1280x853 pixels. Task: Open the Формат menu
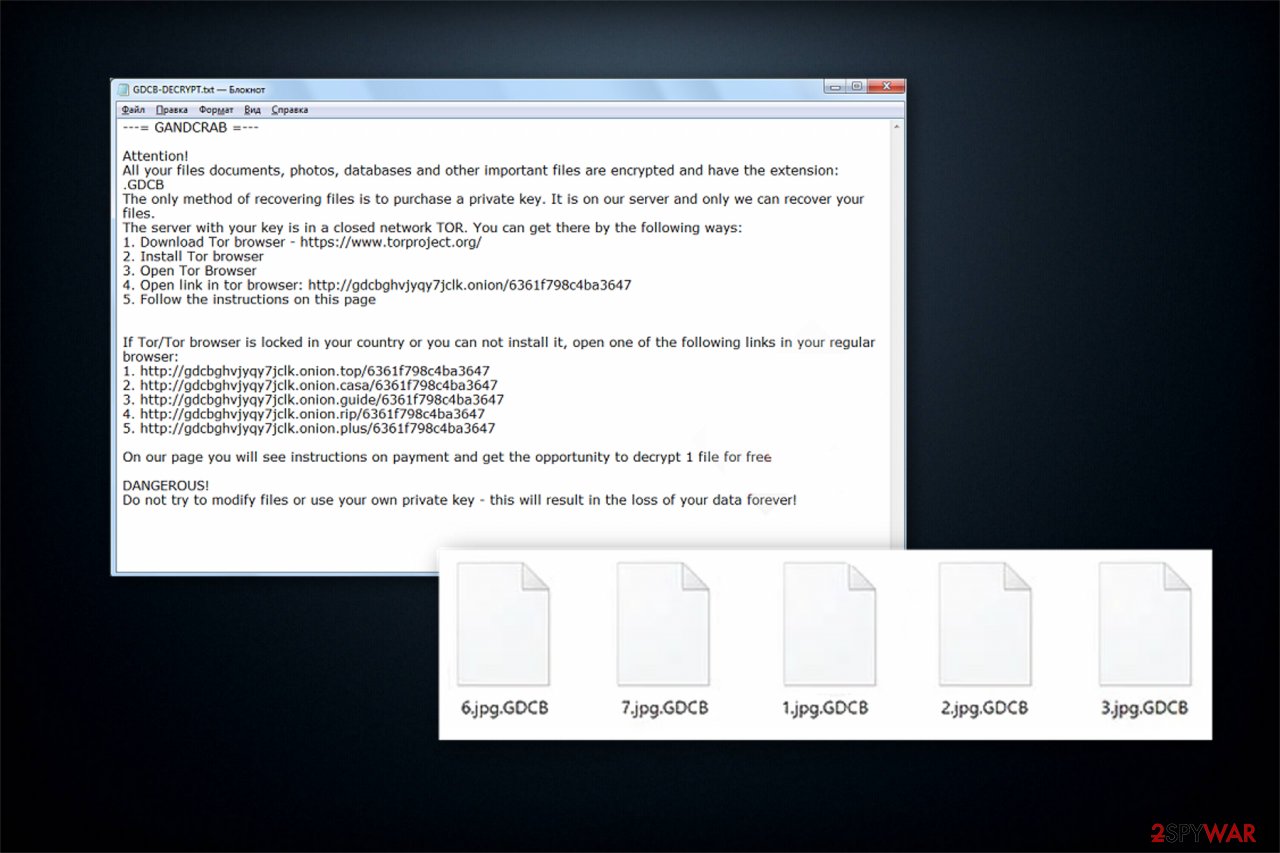(216, 110)
